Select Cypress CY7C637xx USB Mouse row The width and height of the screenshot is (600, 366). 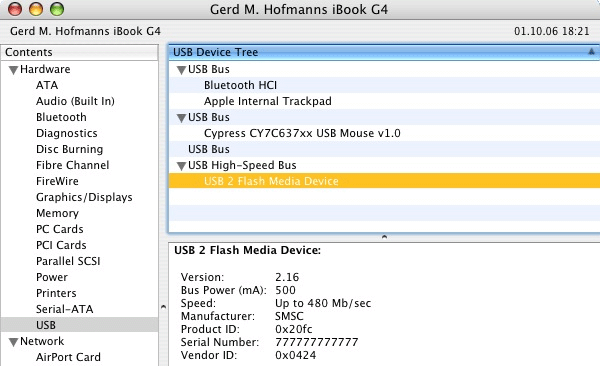384,133
